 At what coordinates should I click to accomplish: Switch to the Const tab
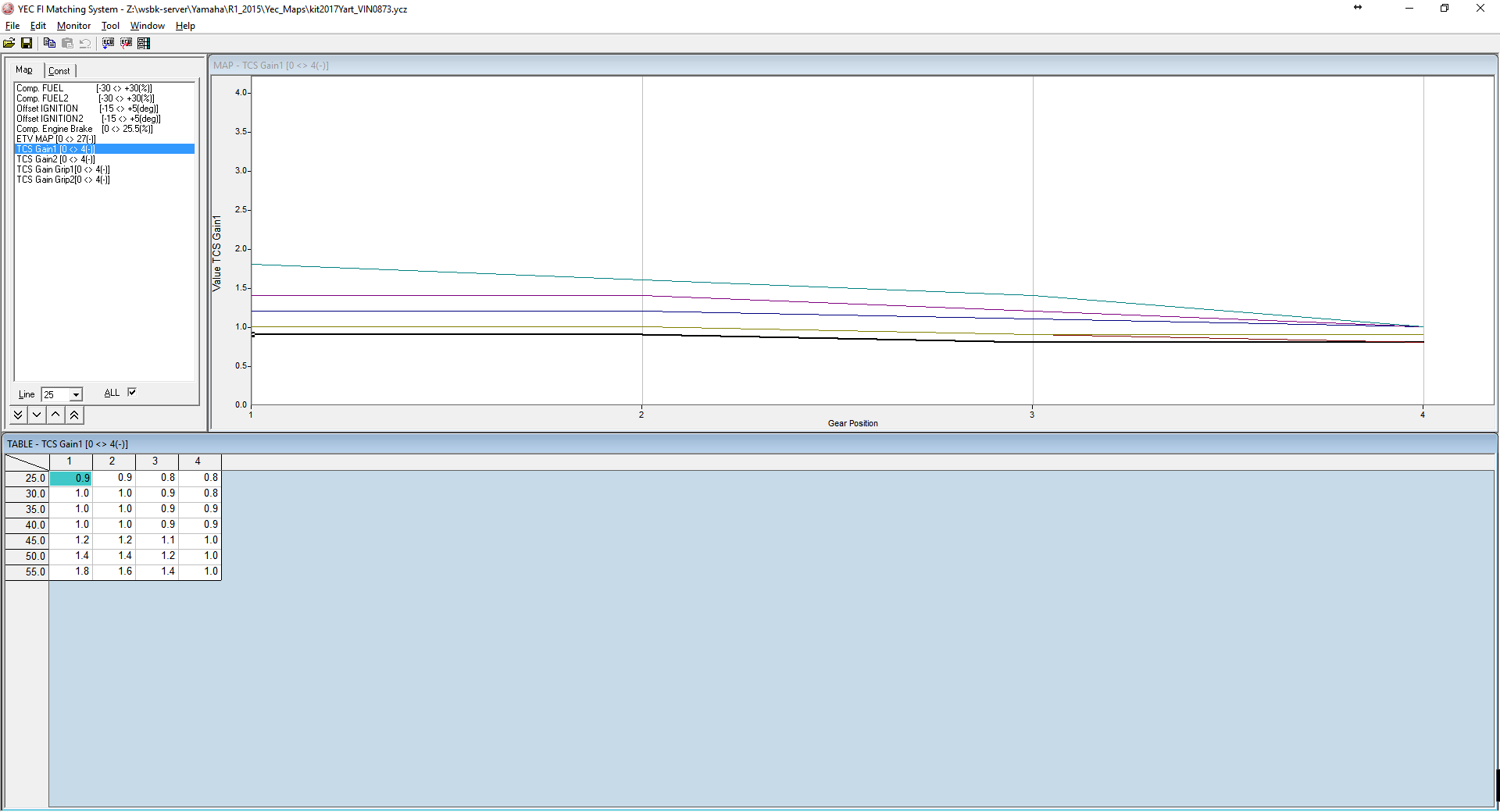point(59,71)
